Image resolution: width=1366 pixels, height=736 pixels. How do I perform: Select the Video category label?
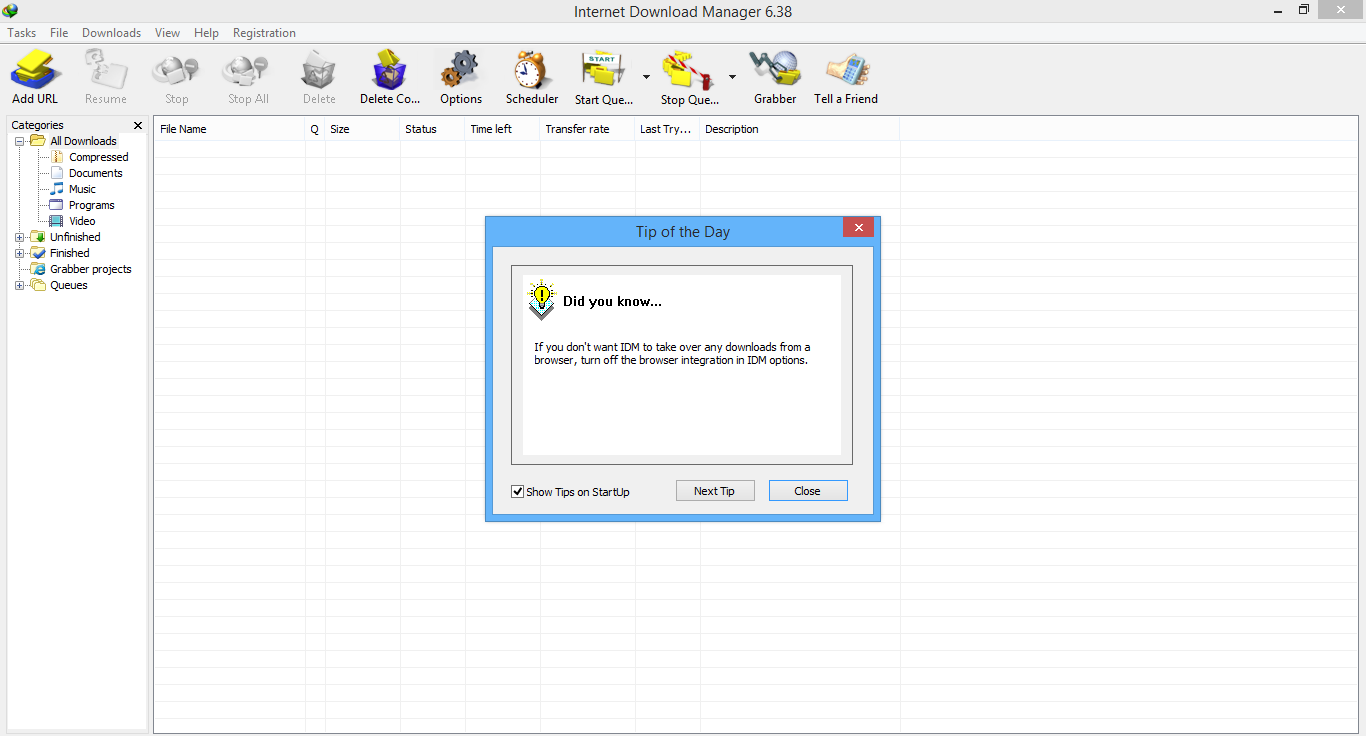82,221
